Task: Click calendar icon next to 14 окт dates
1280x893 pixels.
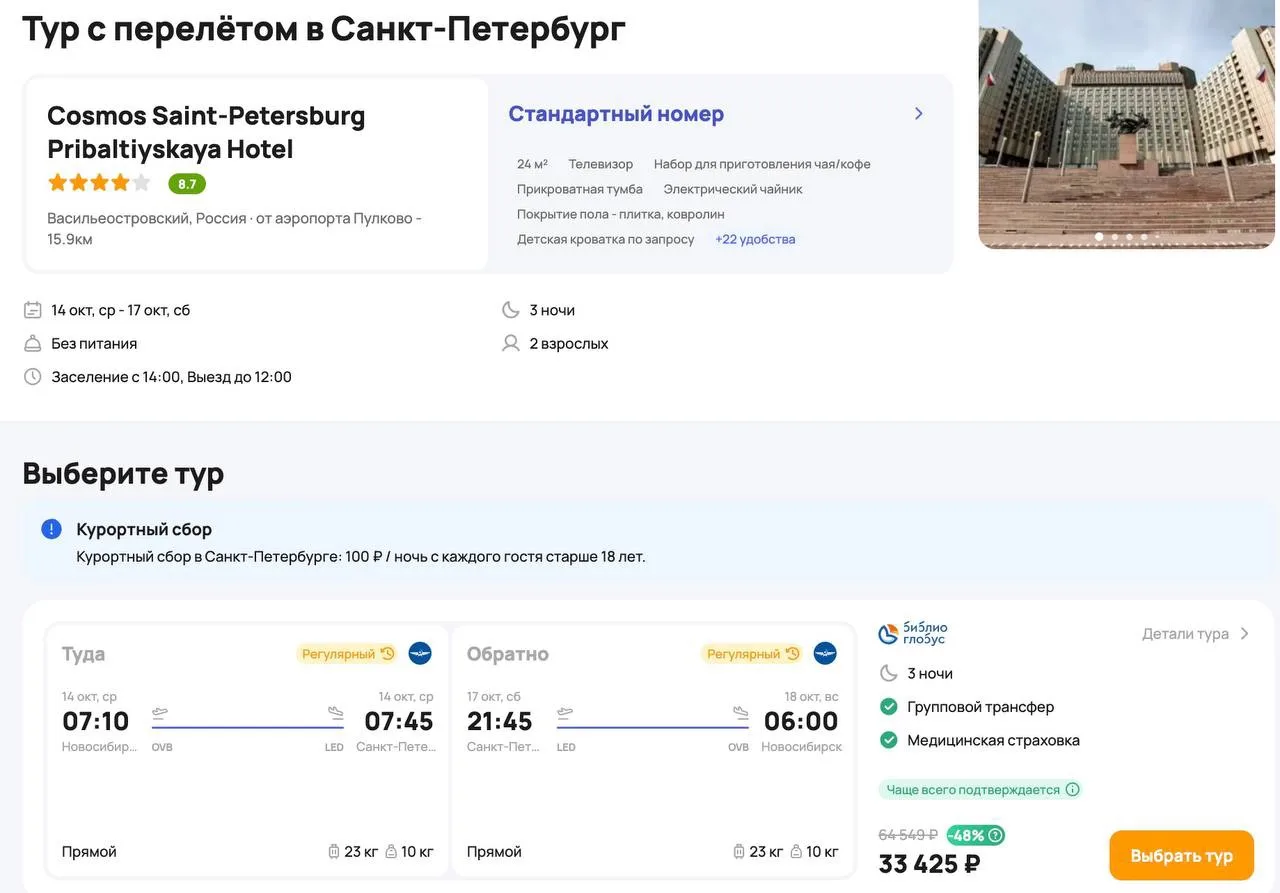Action: coord(33,310)
